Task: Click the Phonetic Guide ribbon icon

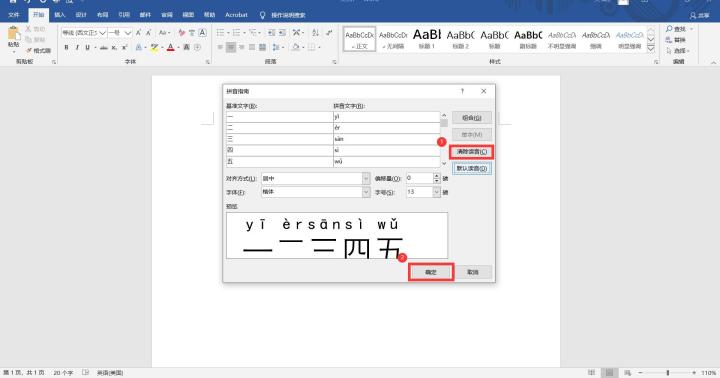Action: click(192, 33)
